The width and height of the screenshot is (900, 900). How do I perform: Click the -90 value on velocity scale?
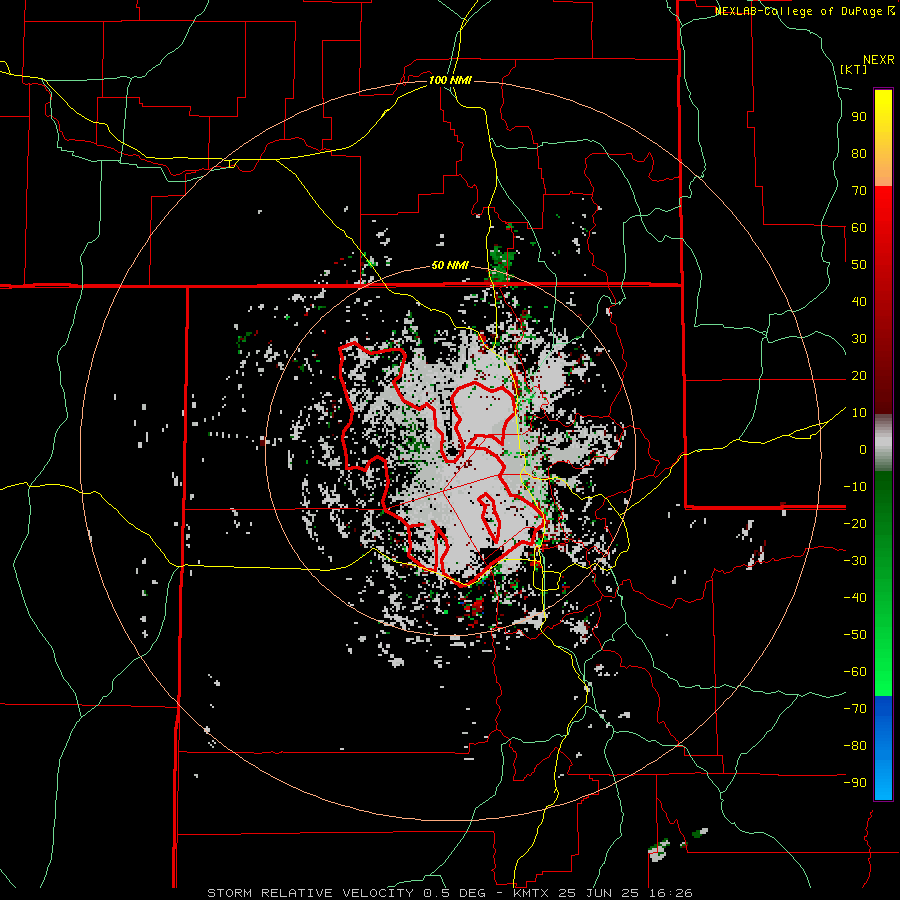[855, 783]
